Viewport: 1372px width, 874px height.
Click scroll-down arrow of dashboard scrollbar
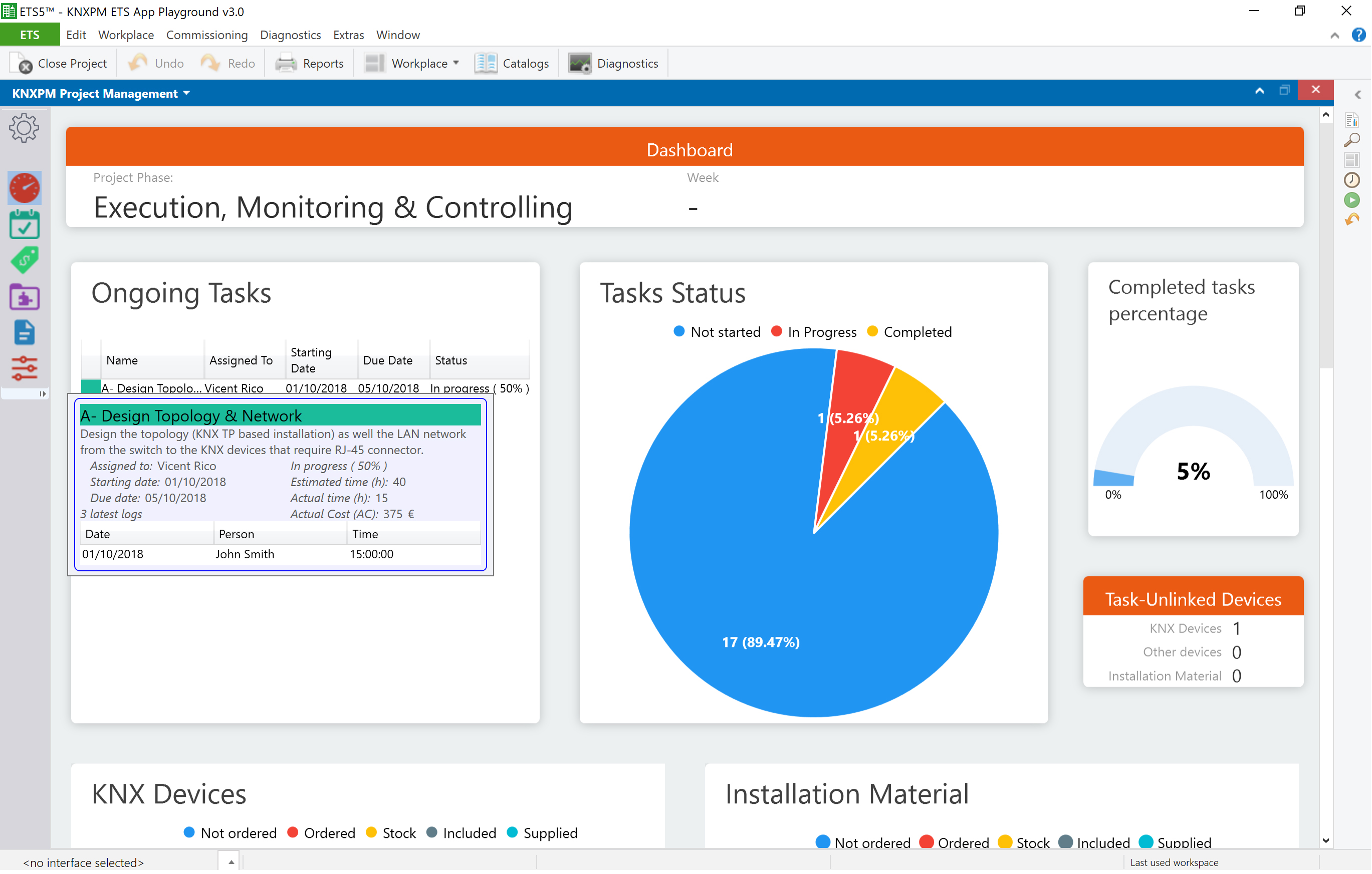tap(1326, 841)
